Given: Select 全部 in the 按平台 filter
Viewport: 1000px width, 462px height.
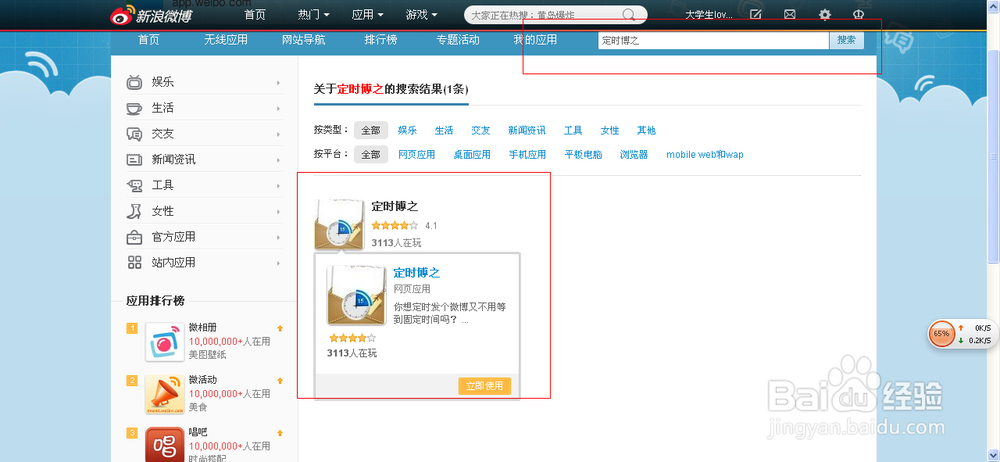Looking at the screenshot, I should click(371, 154).
